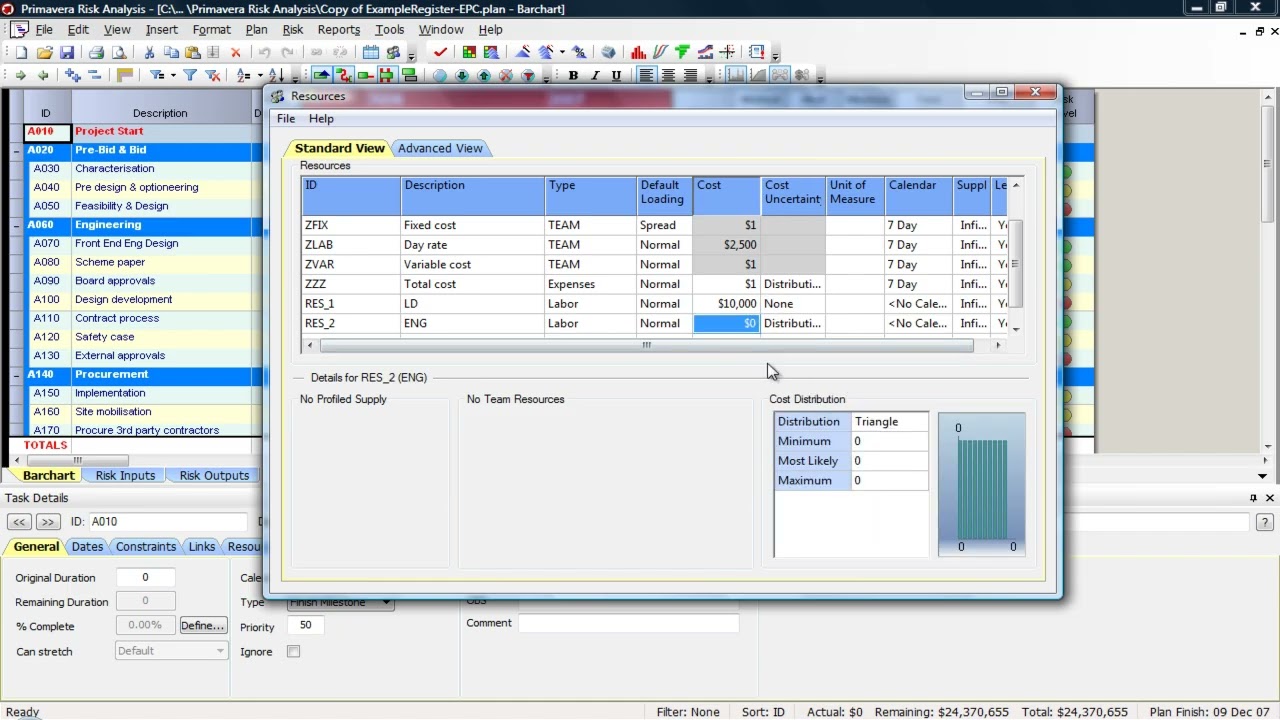Go to previous task with << button

pos(19,522)
